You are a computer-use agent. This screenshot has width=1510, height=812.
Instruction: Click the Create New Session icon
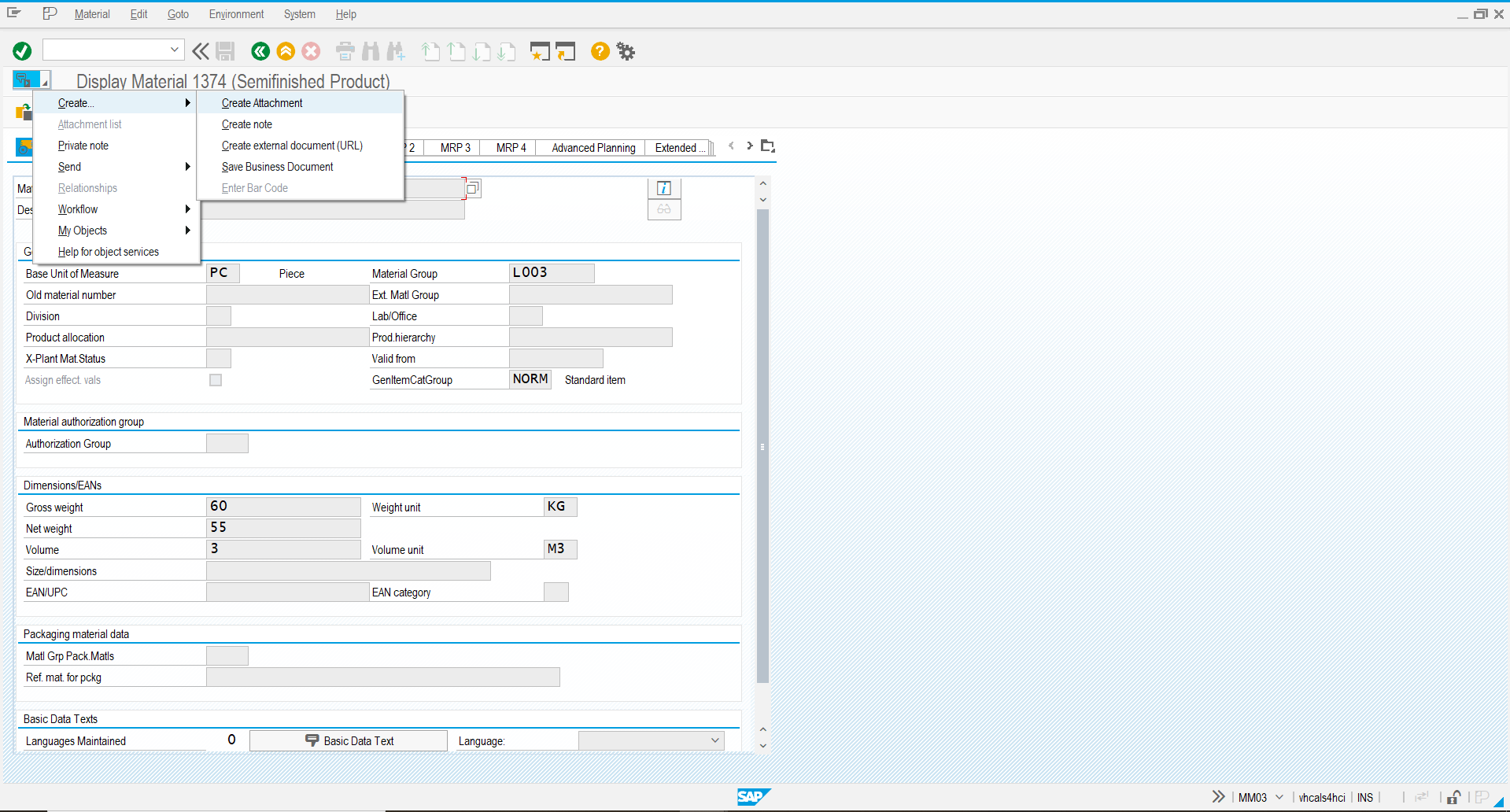click(x=540, y=50)
